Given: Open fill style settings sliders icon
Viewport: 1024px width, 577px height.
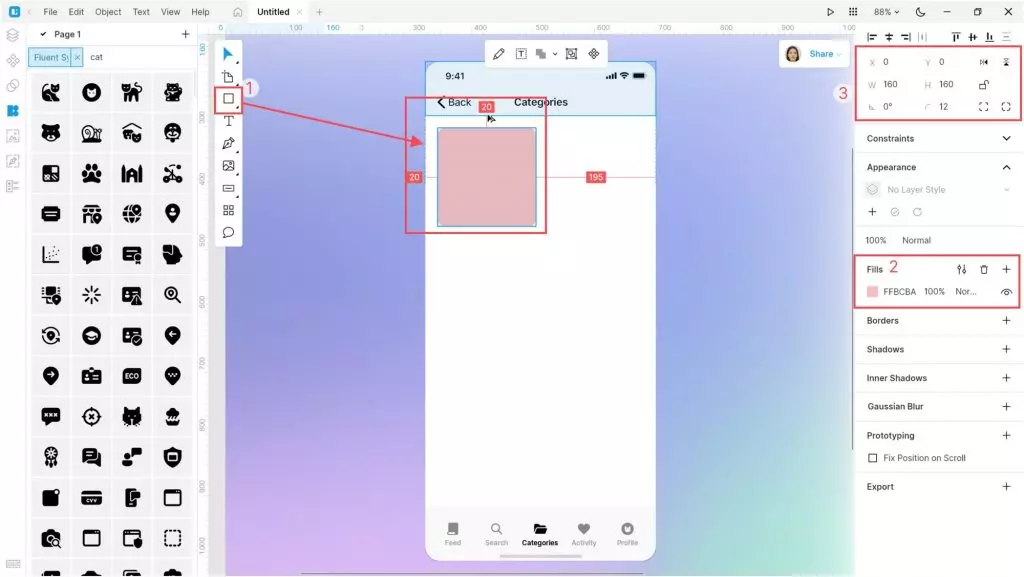Looking at the screenshot, I should 962,270.
